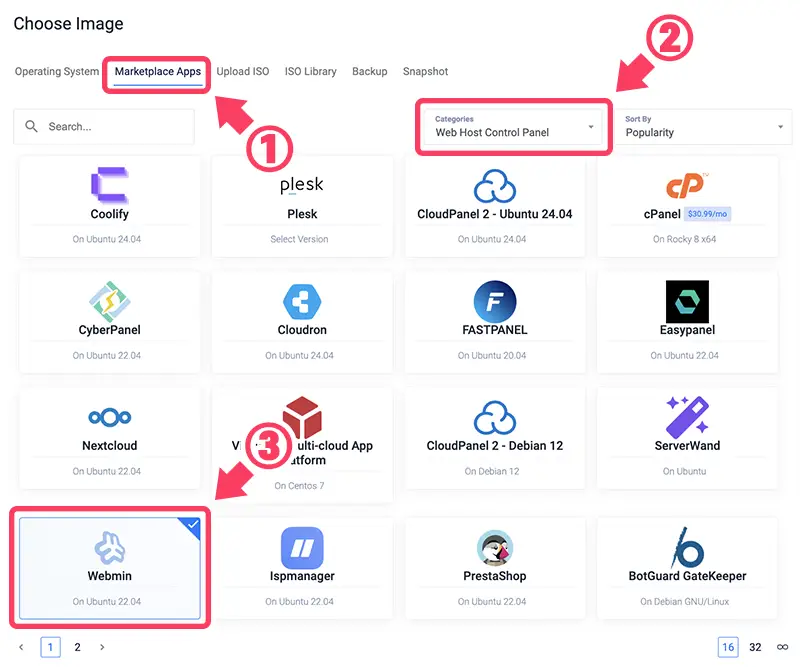This screenshot has height=667, width=800.
Task: Uncheck the Webmin selected checkmark
Action: (192, 525)
